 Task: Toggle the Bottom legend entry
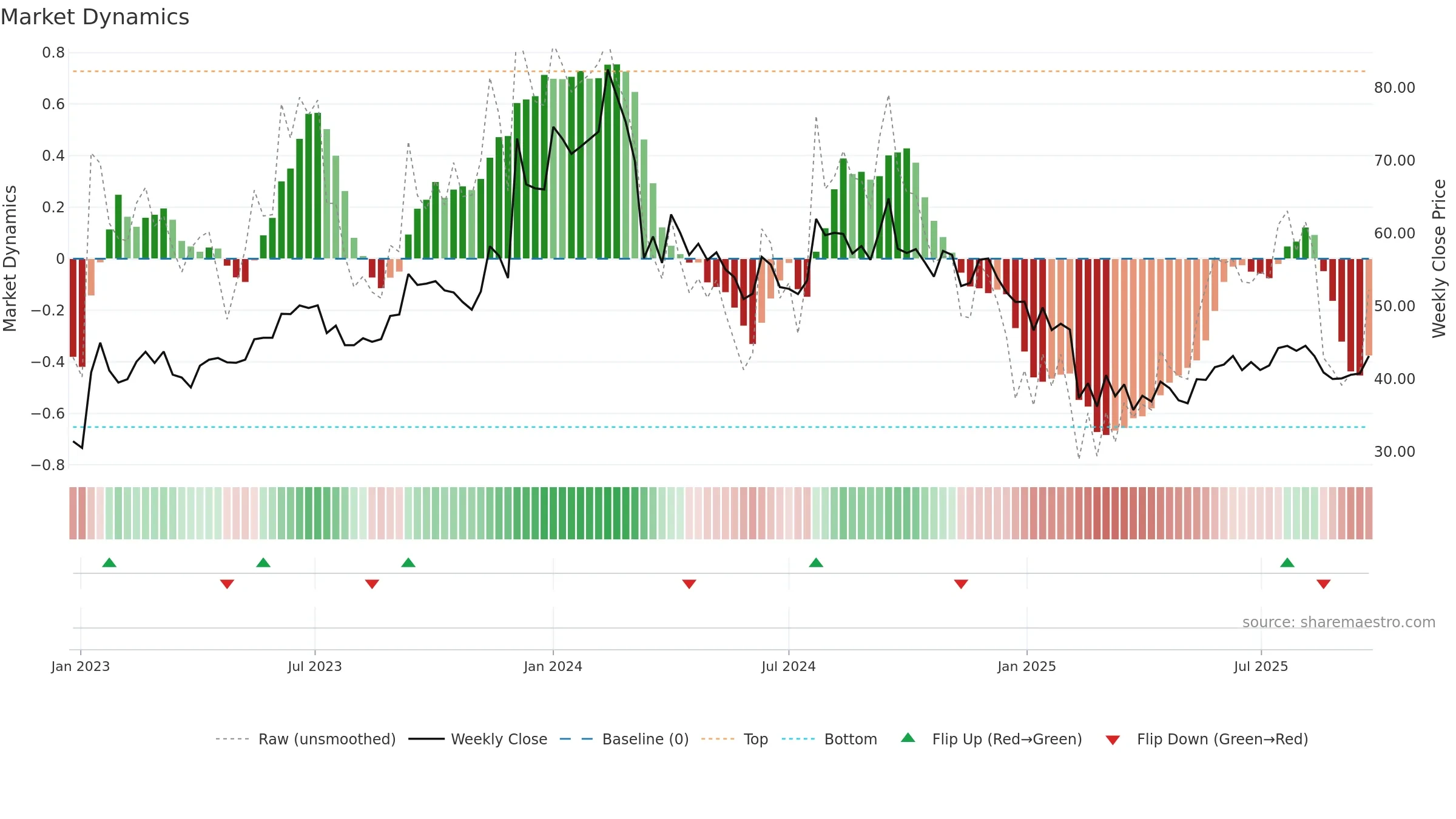coord(830,739)
